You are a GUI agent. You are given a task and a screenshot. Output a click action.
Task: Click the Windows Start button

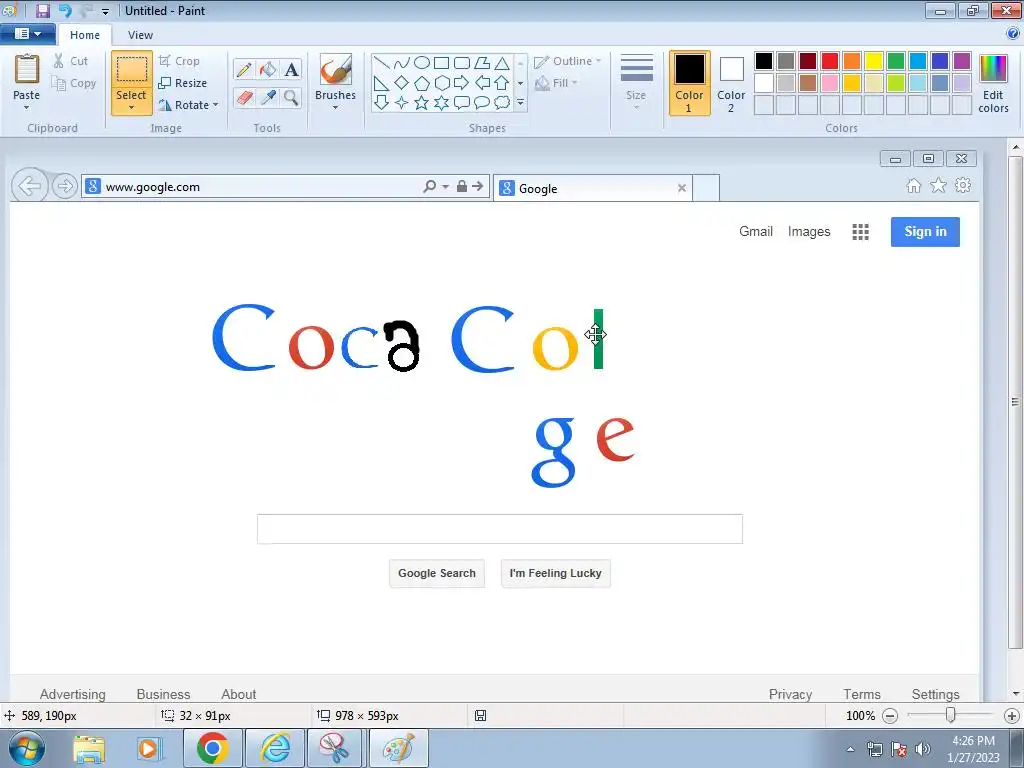coord(26,748)
